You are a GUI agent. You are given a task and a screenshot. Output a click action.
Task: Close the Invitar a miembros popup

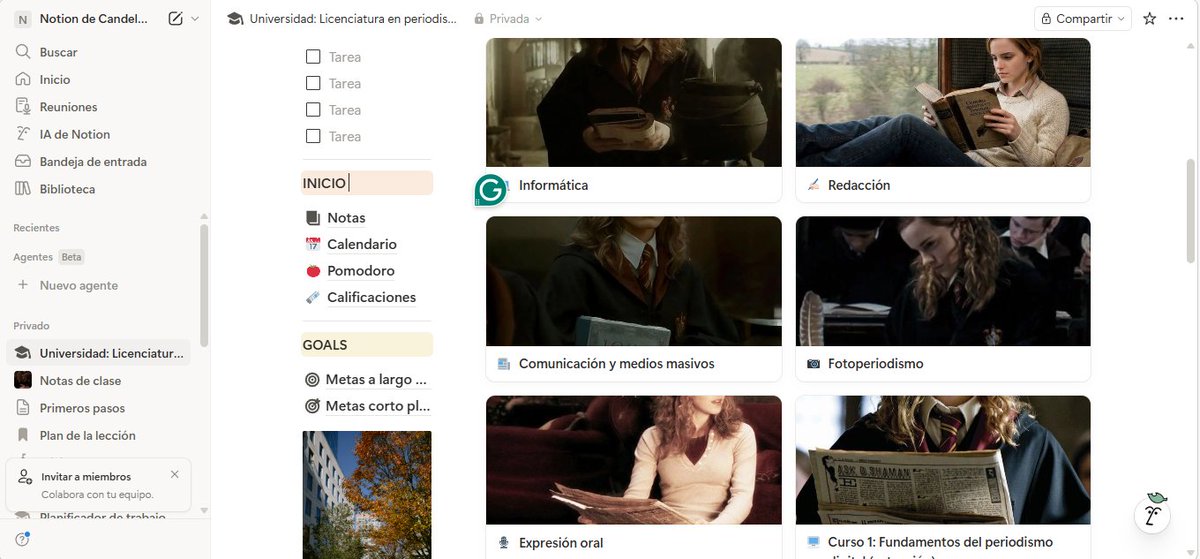click(x=175, y=475)
